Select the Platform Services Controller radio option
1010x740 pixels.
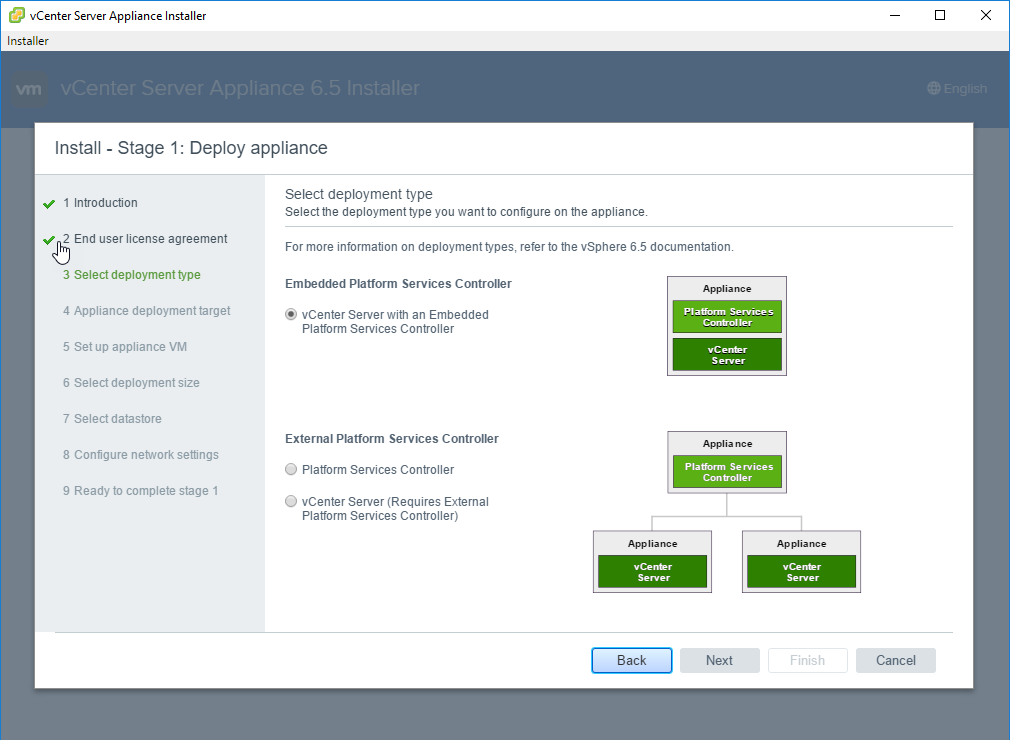[x=291, y=470]
